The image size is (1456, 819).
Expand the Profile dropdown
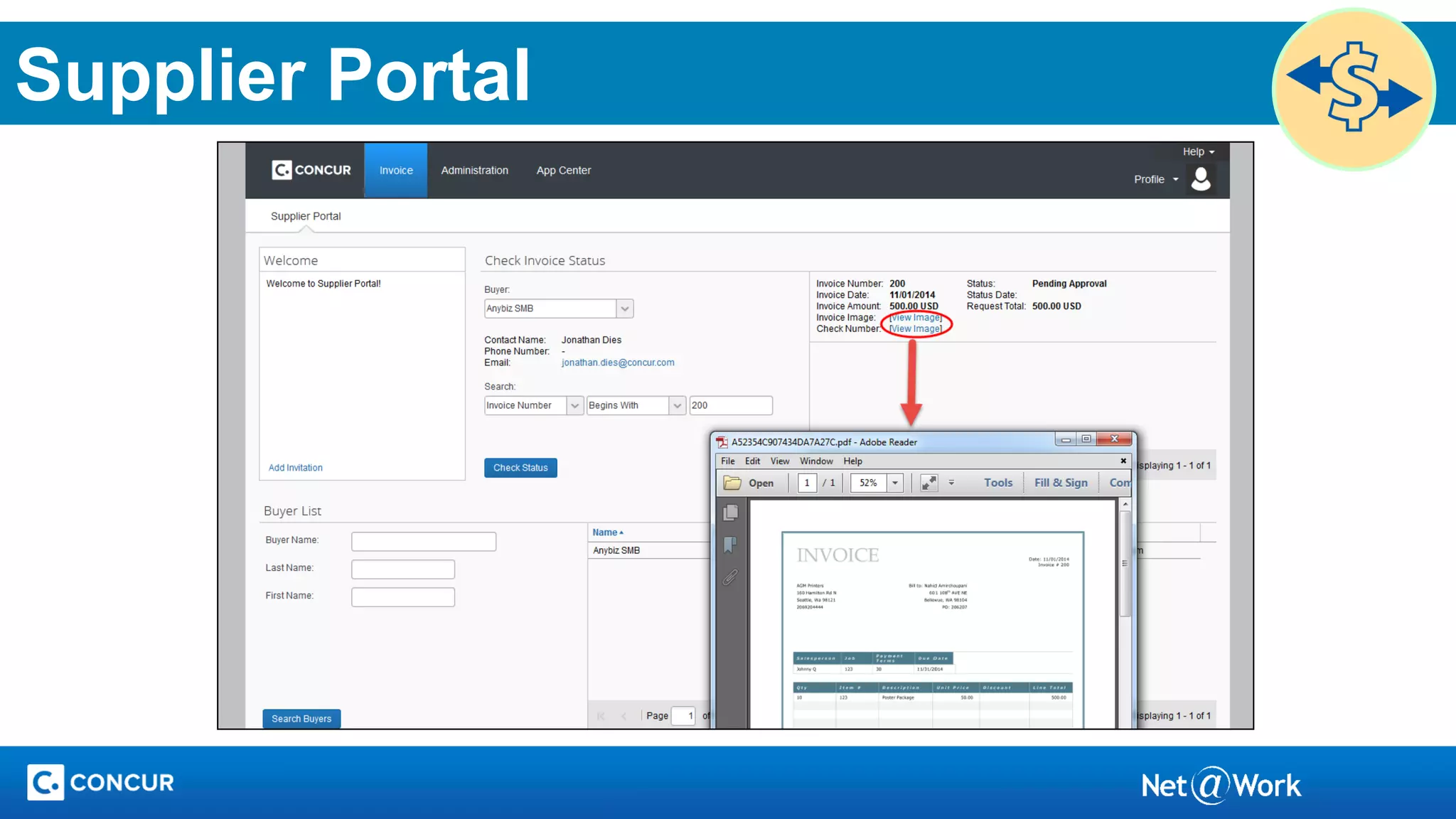[x=1156, y=179]
